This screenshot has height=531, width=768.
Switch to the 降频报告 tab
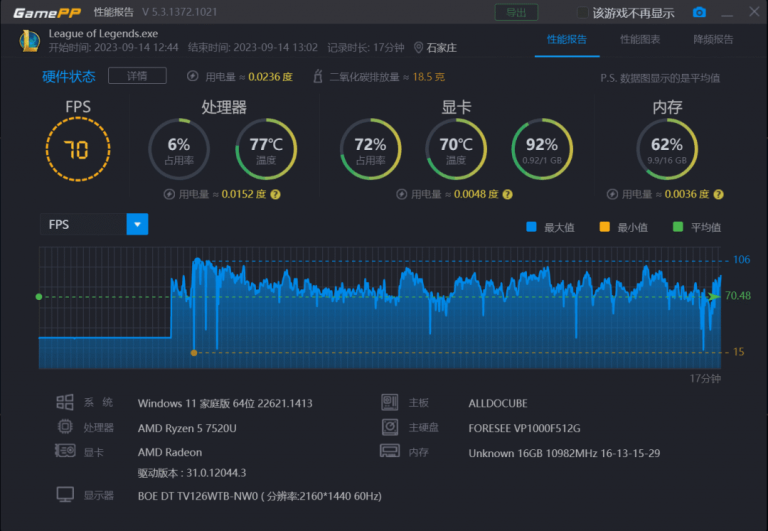pyautogui.click(x=713, y=40)
